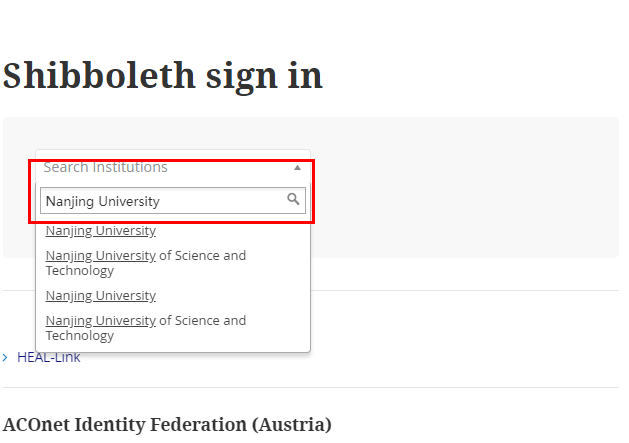Click the "Search Institutions" placeholder label
The width and height of the screenshot is (629, 443).
(105, 168)
